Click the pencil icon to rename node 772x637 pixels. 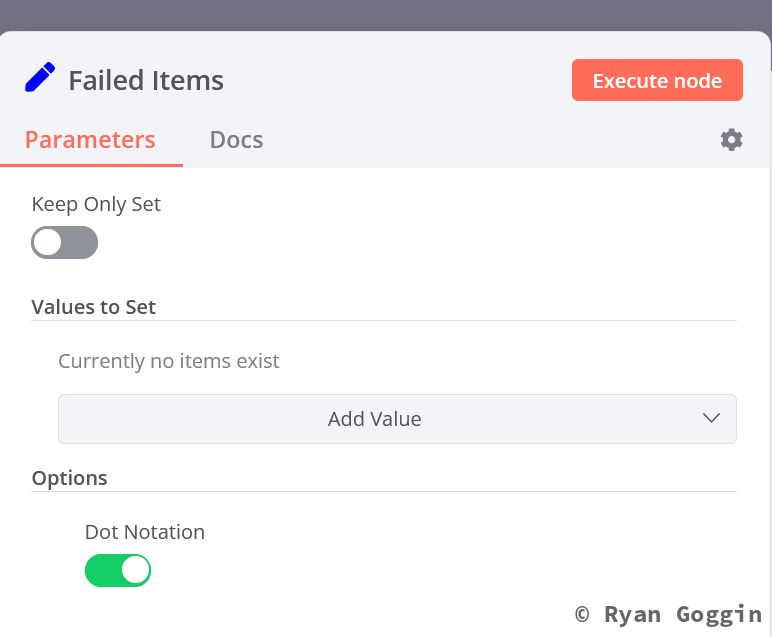40,78
